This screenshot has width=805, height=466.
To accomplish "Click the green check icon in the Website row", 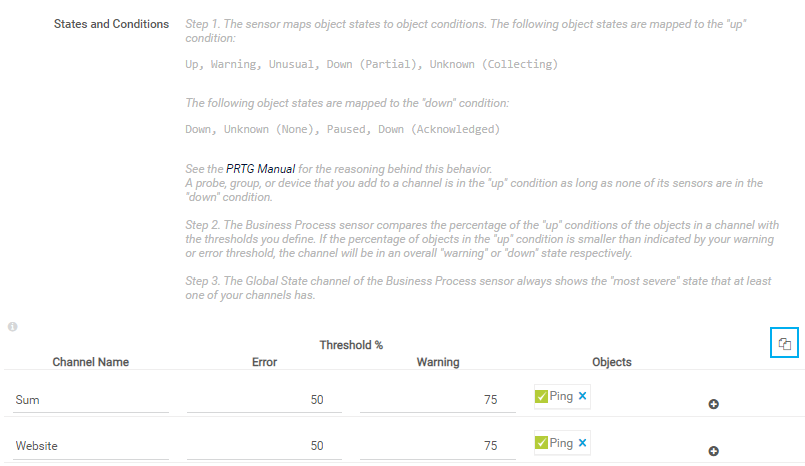I will (x=542, y=443).
